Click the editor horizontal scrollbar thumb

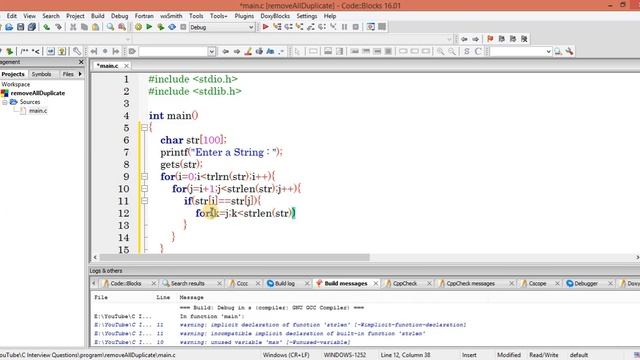(235, 257)
